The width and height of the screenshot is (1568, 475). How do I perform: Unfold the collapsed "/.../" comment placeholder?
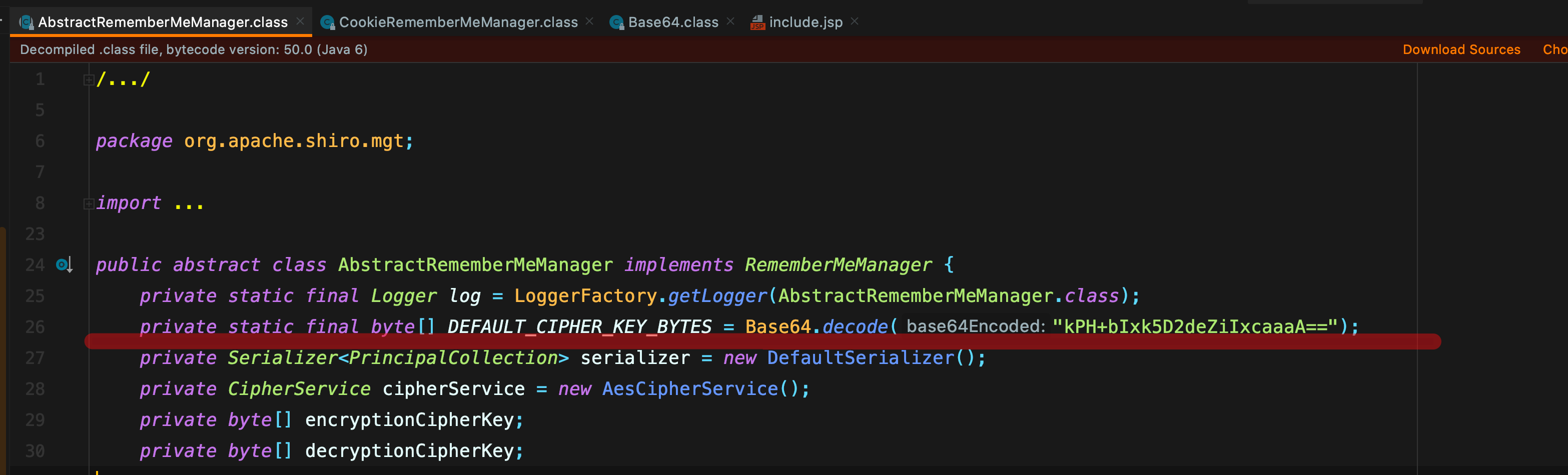tap(123, 79)
